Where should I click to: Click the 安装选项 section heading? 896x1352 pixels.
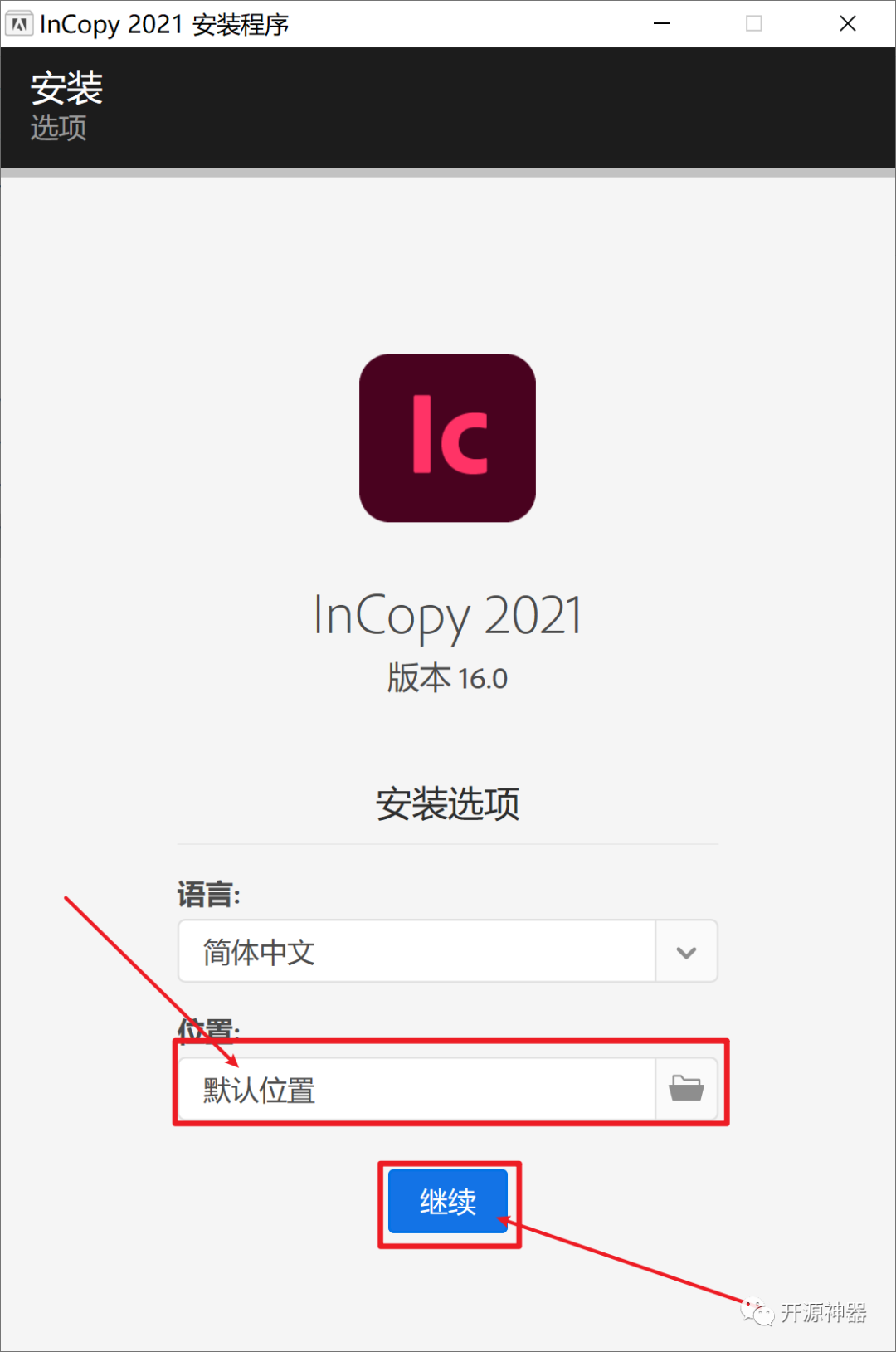[448, 803]
